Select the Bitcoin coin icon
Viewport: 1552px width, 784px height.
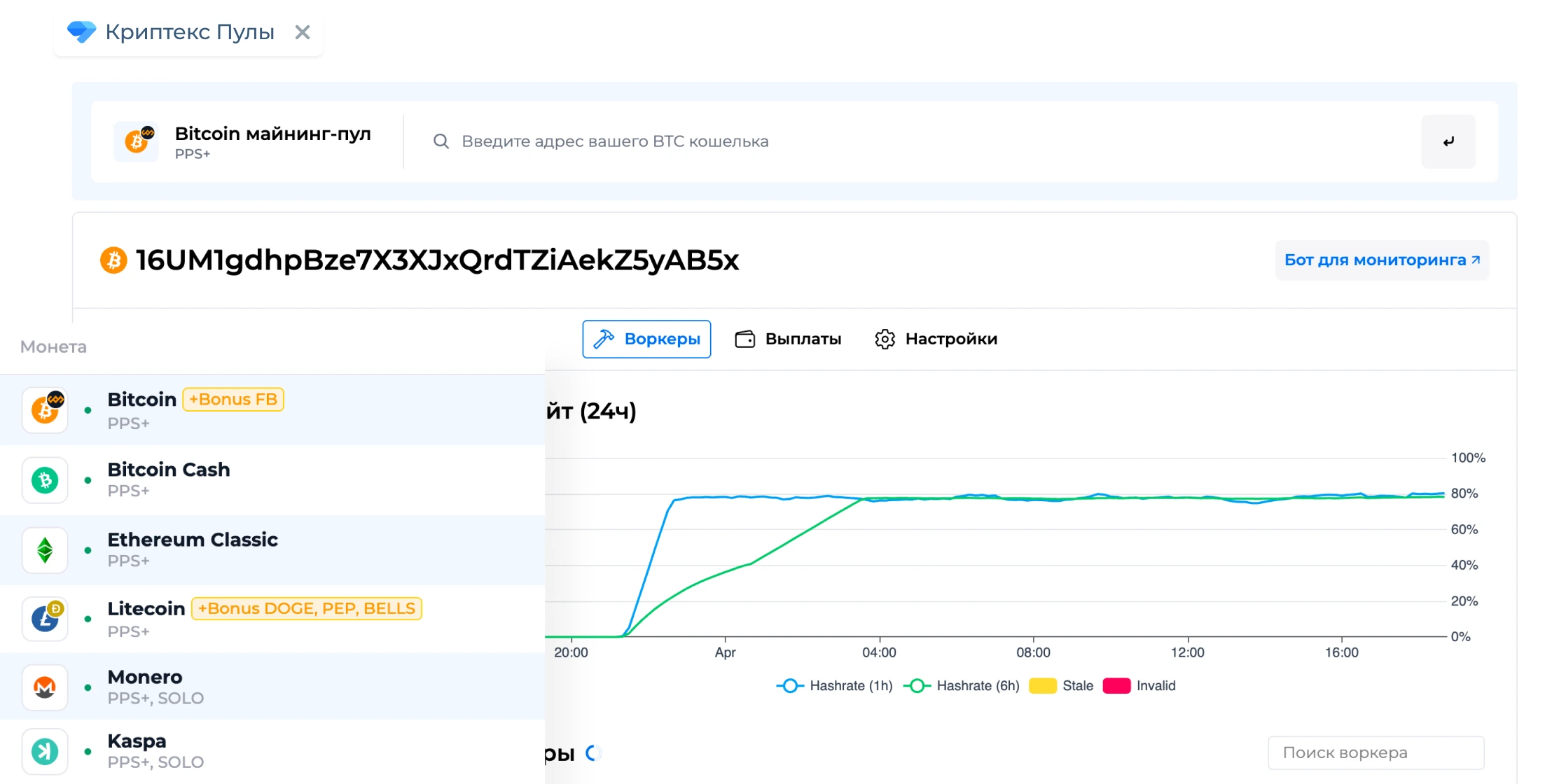pos(44,409)
